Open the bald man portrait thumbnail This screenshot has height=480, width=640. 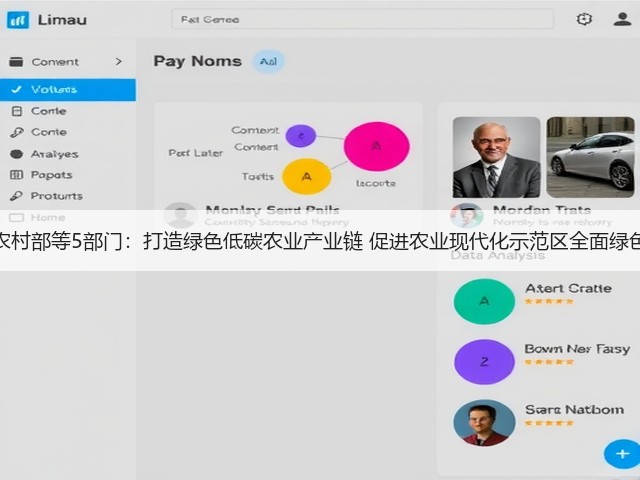[x=496, y=157]
